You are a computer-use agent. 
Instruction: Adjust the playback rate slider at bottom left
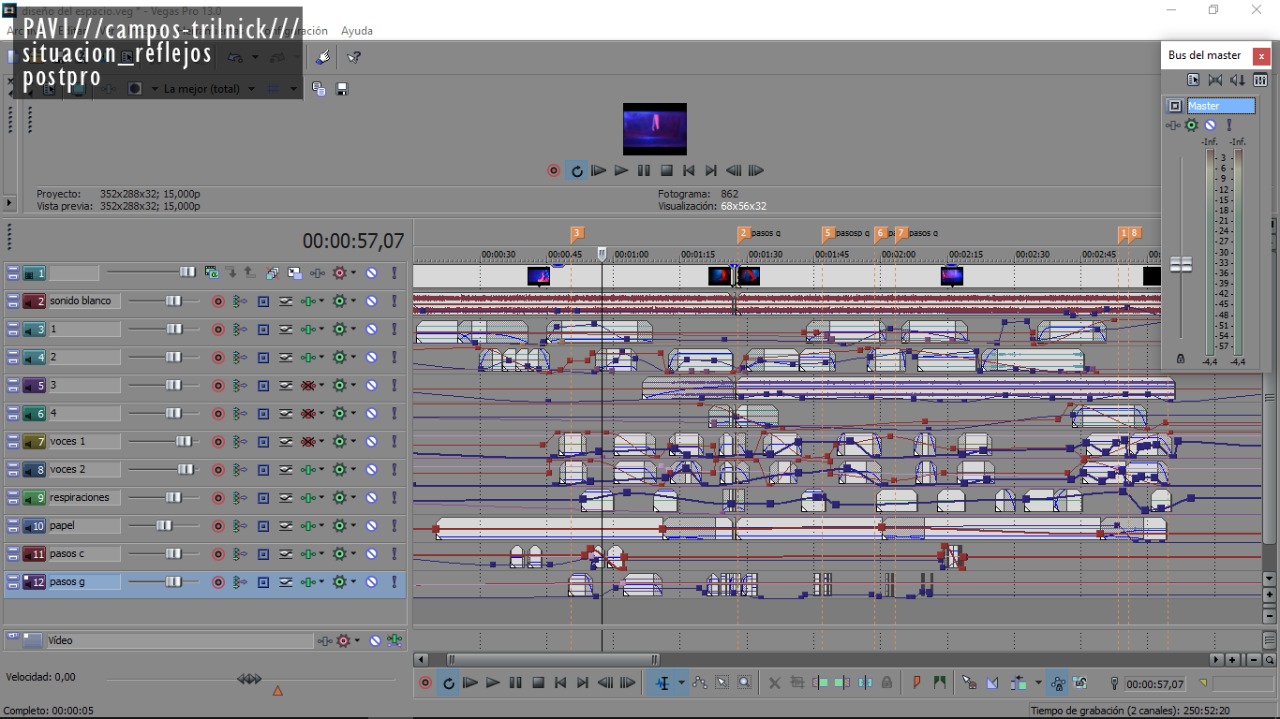pyautogui.click(x=249, y=679)
